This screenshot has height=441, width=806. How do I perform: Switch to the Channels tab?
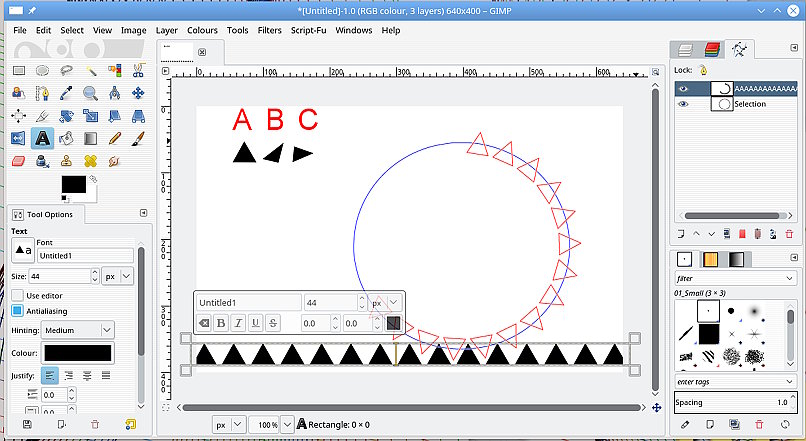(712, 50)
